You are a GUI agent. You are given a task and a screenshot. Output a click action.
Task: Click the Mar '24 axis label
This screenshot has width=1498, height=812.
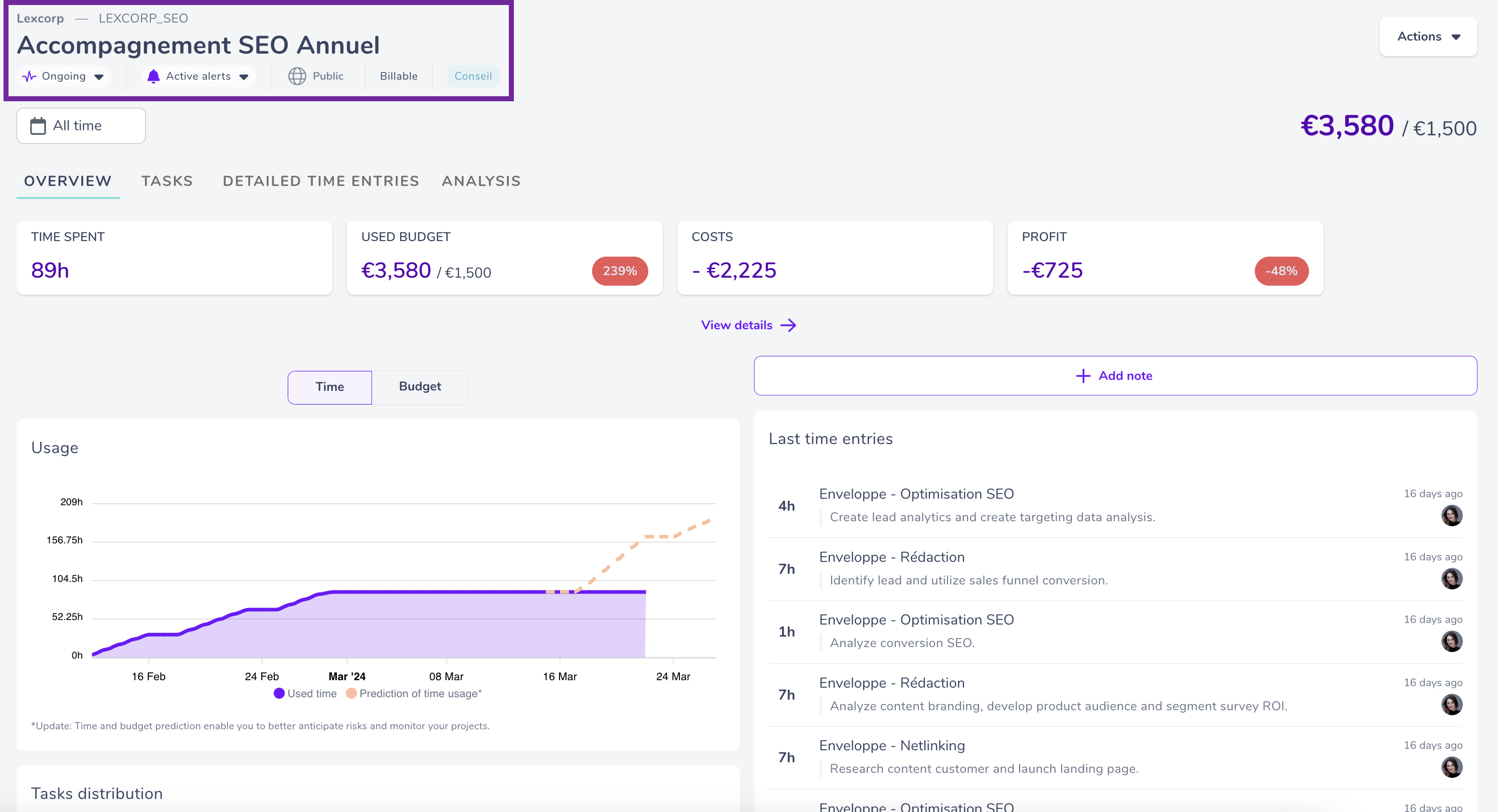pos(346,677)
